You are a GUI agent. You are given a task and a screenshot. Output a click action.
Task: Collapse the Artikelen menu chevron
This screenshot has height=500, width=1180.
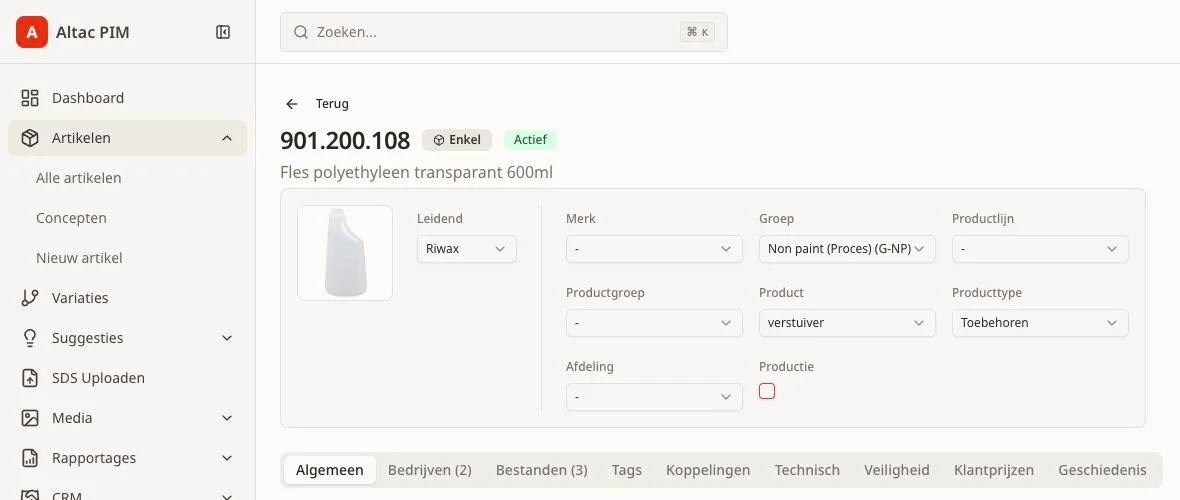(x=227, y=138)
